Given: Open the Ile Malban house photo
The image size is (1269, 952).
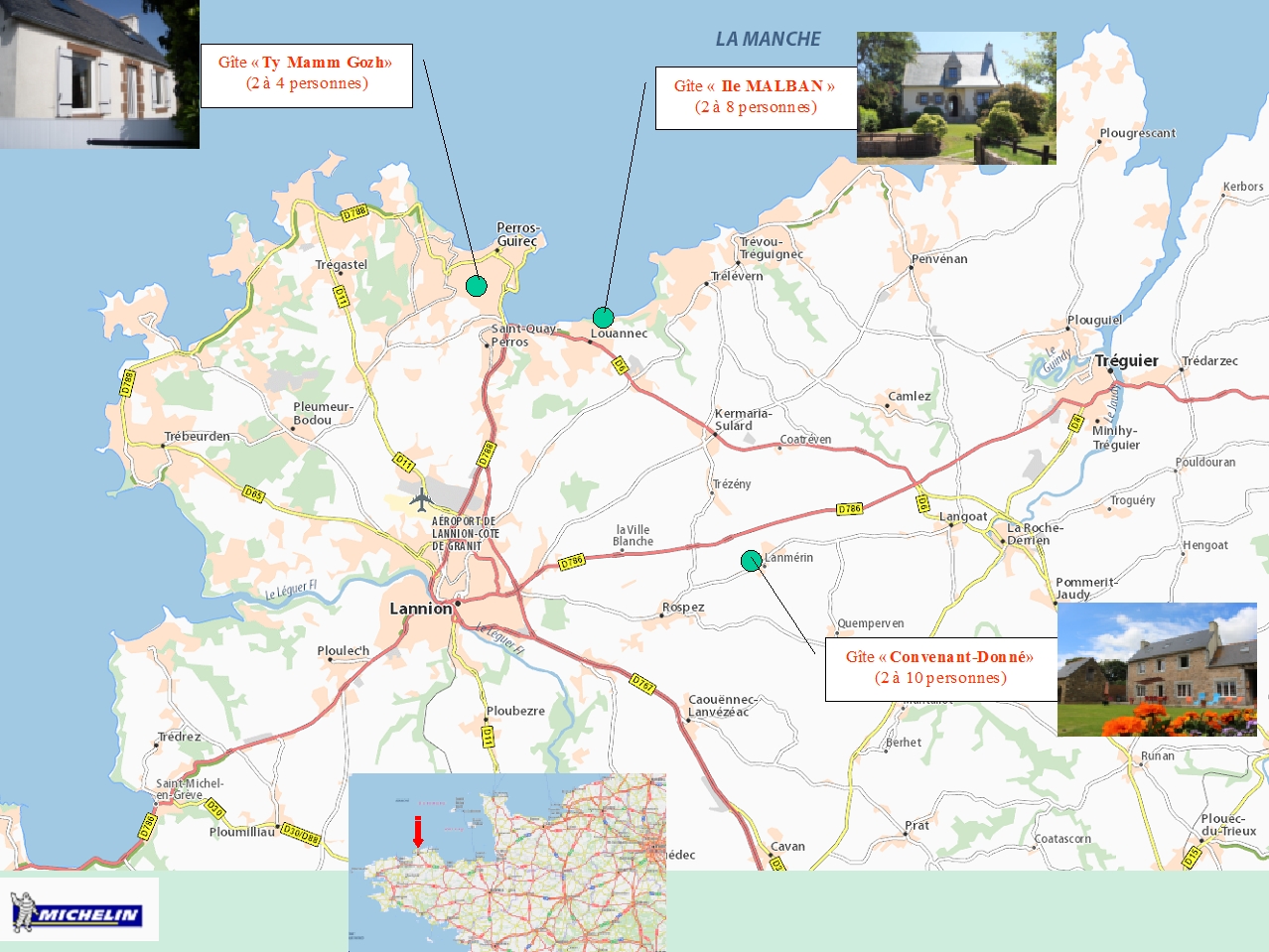Looking at the screenshot, I should pyautogui.click(x=956, y=97).
